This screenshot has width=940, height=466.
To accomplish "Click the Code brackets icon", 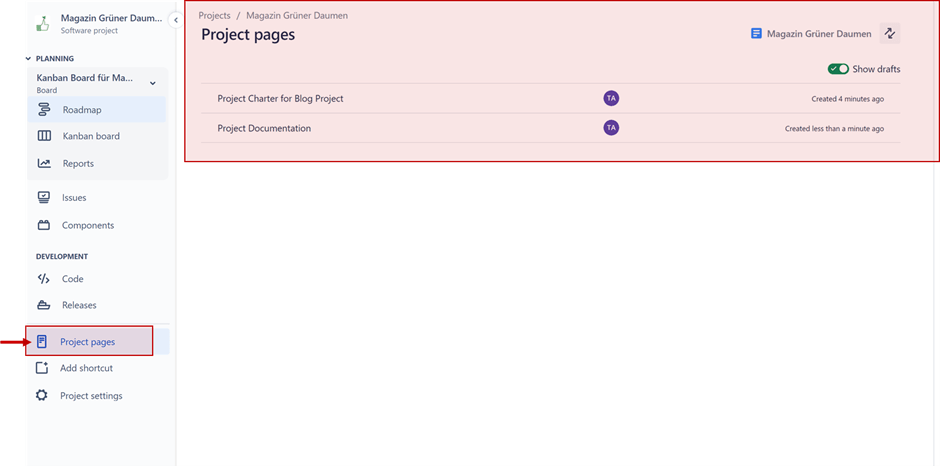I will [x=43, y=279].
